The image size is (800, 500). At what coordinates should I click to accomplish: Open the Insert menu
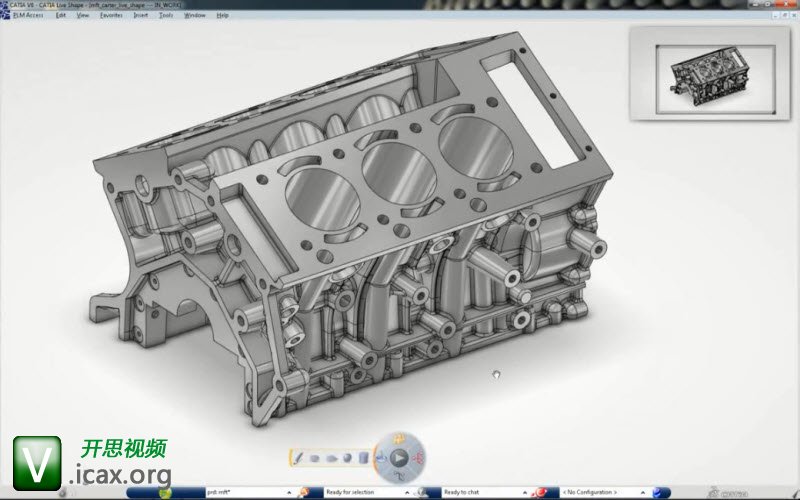coord(139,15)
